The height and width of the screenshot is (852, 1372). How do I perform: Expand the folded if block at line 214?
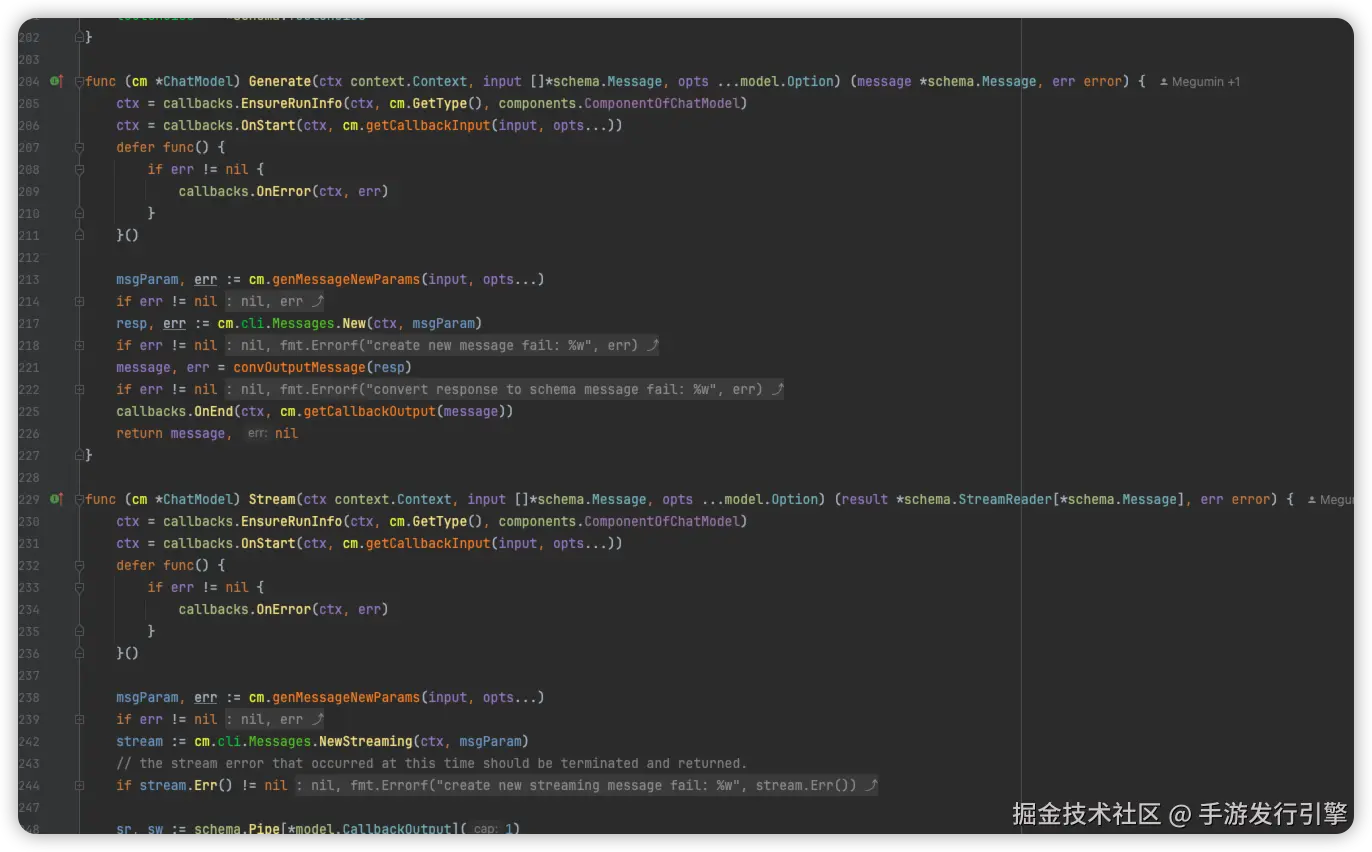pyautogui.click(x=80, y=301)
